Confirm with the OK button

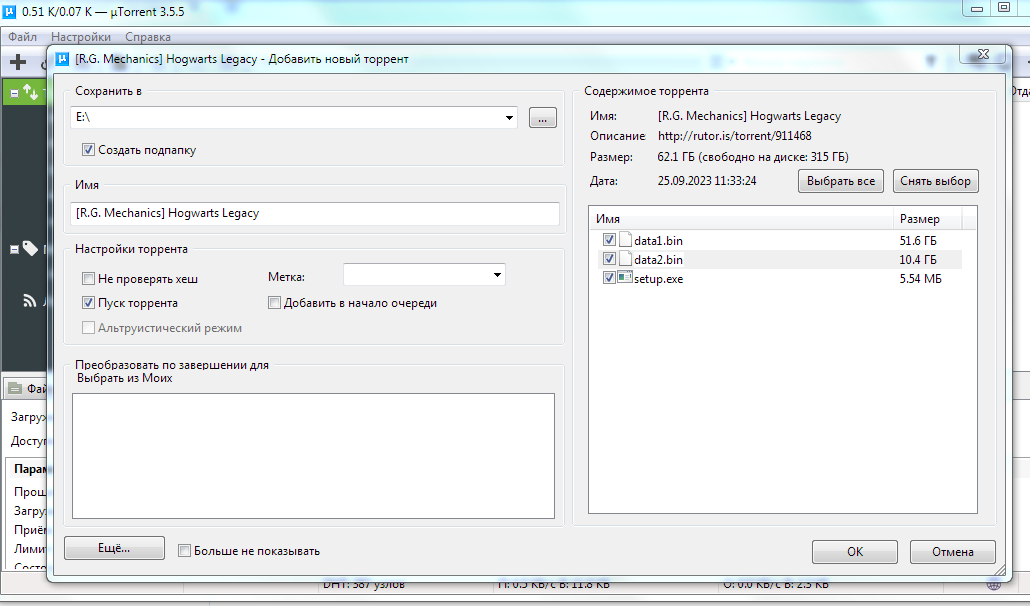pyautogui.click(x=855, y=552)
